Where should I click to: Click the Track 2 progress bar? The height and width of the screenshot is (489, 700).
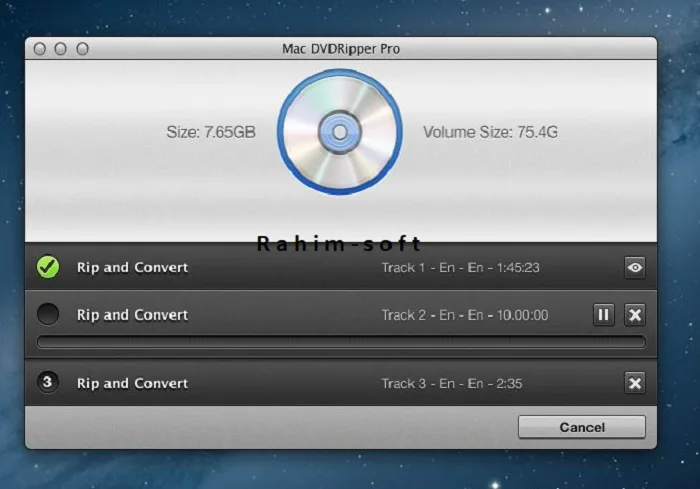pos(342,342)
